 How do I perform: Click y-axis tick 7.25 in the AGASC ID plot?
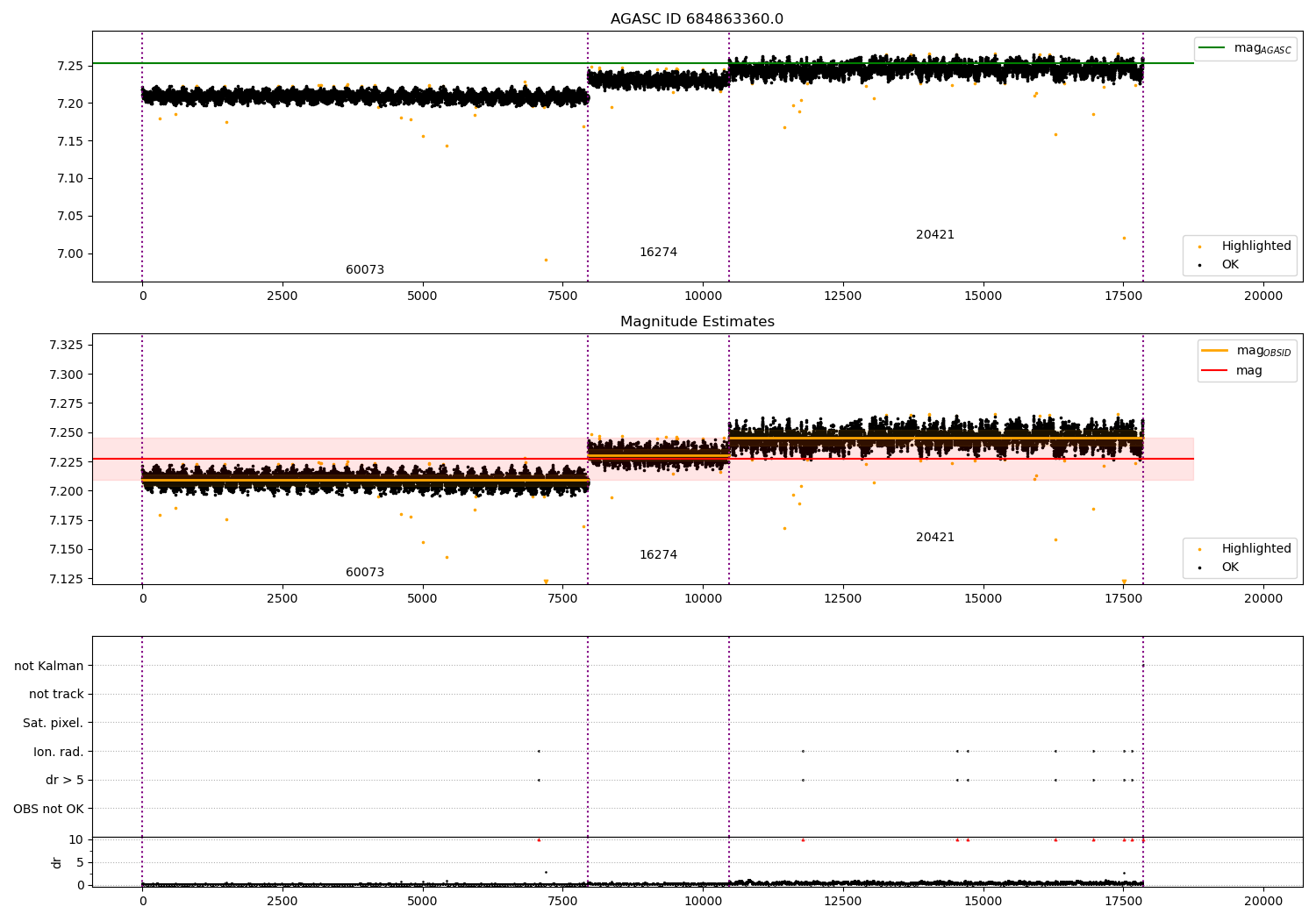[70, 66]
